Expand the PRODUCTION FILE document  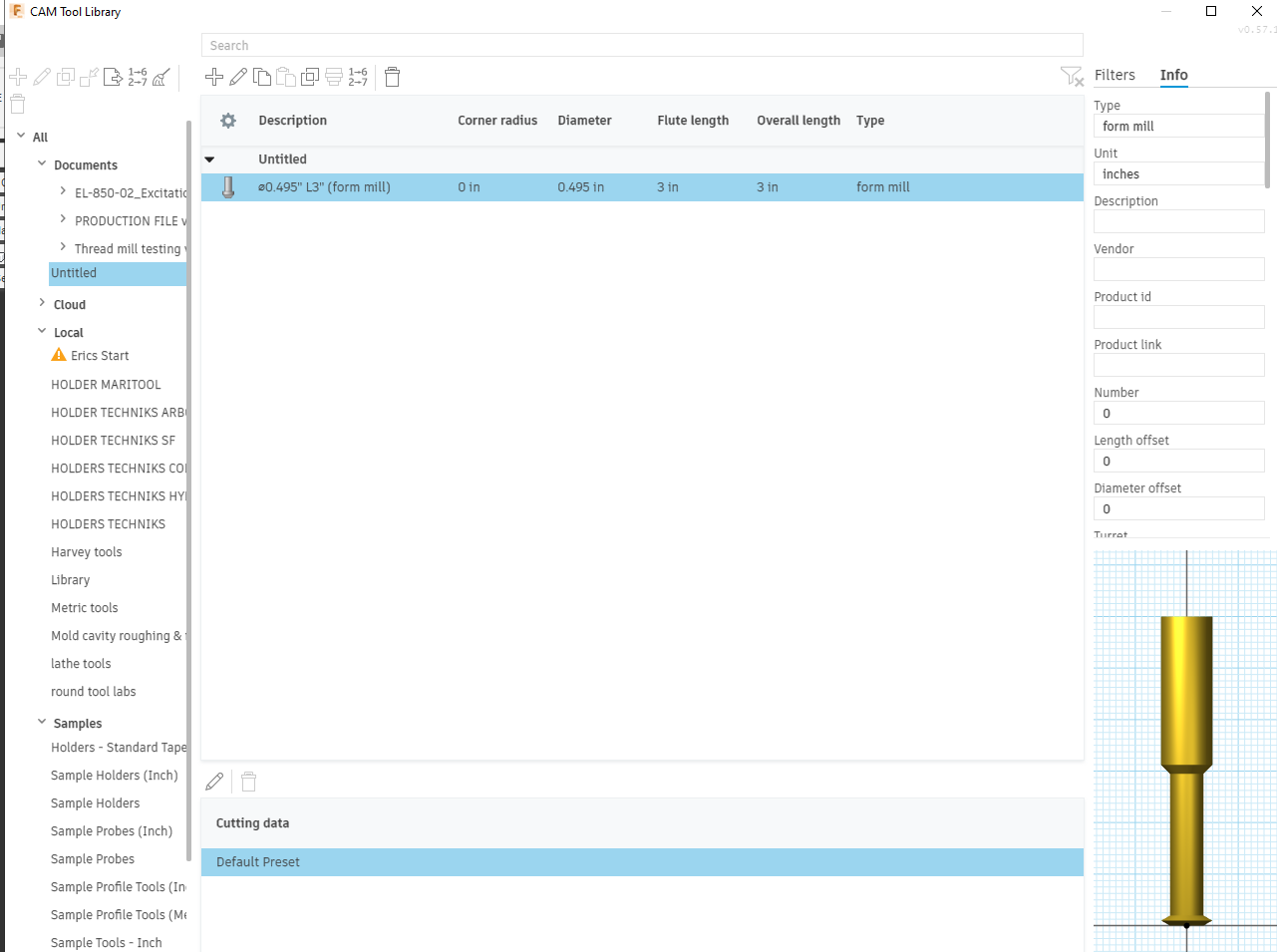63,219
